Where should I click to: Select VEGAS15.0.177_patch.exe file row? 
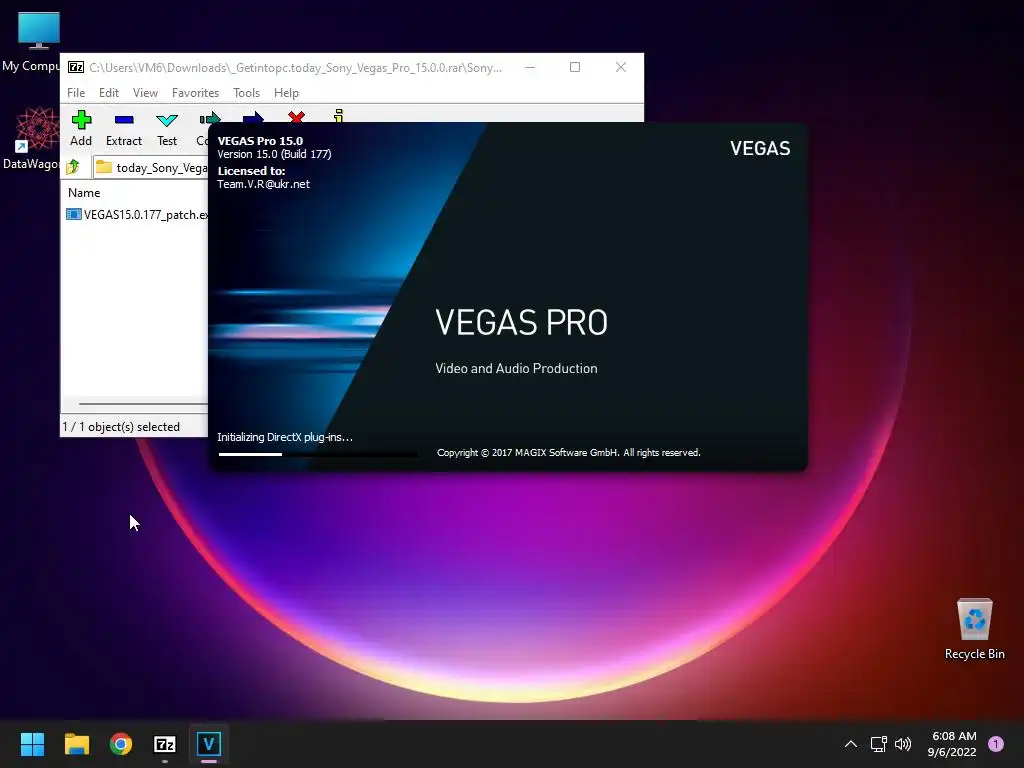tap(137, 214)
